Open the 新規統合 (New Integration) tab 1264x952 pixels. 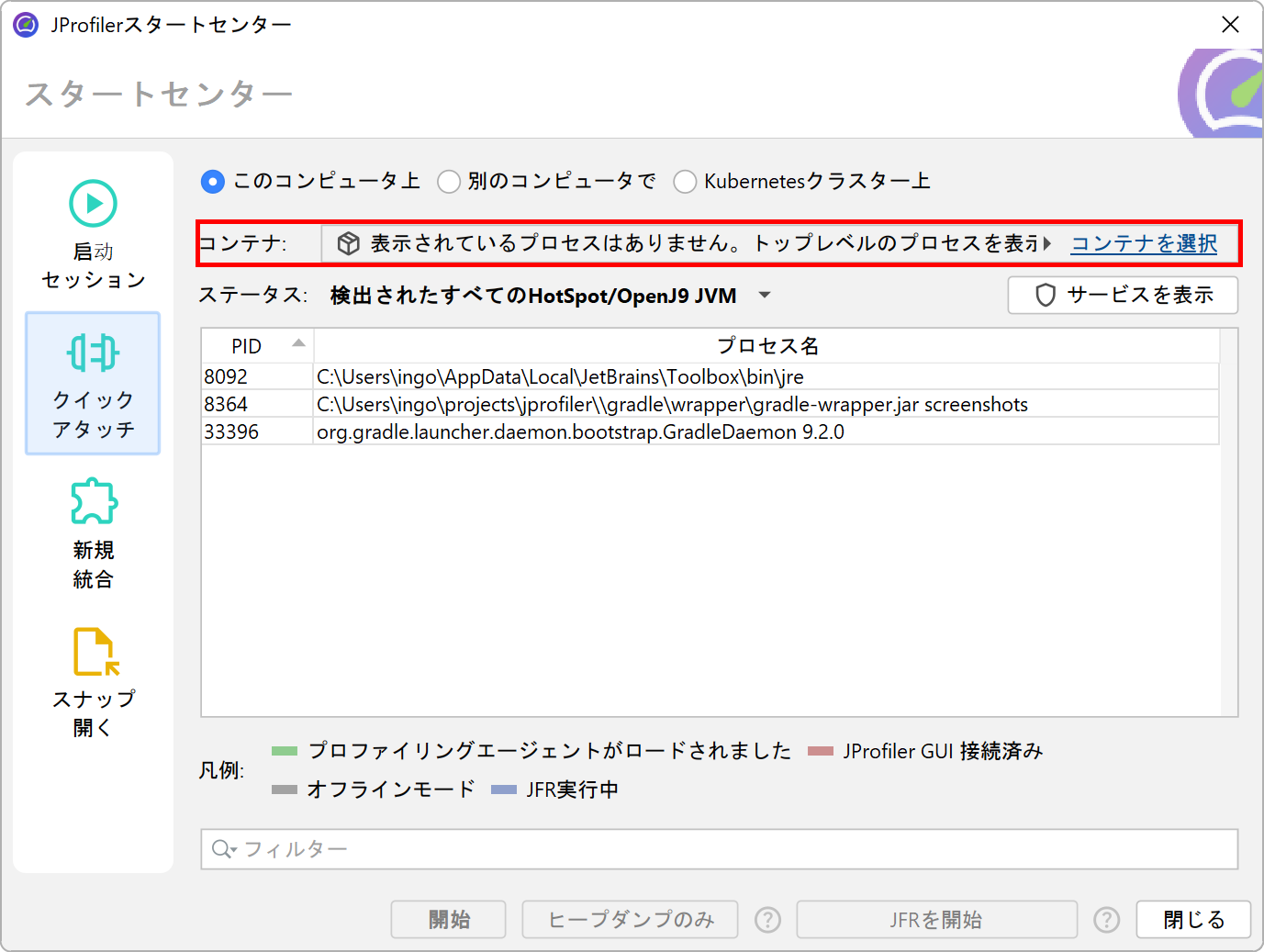click(x=93, y=532)
